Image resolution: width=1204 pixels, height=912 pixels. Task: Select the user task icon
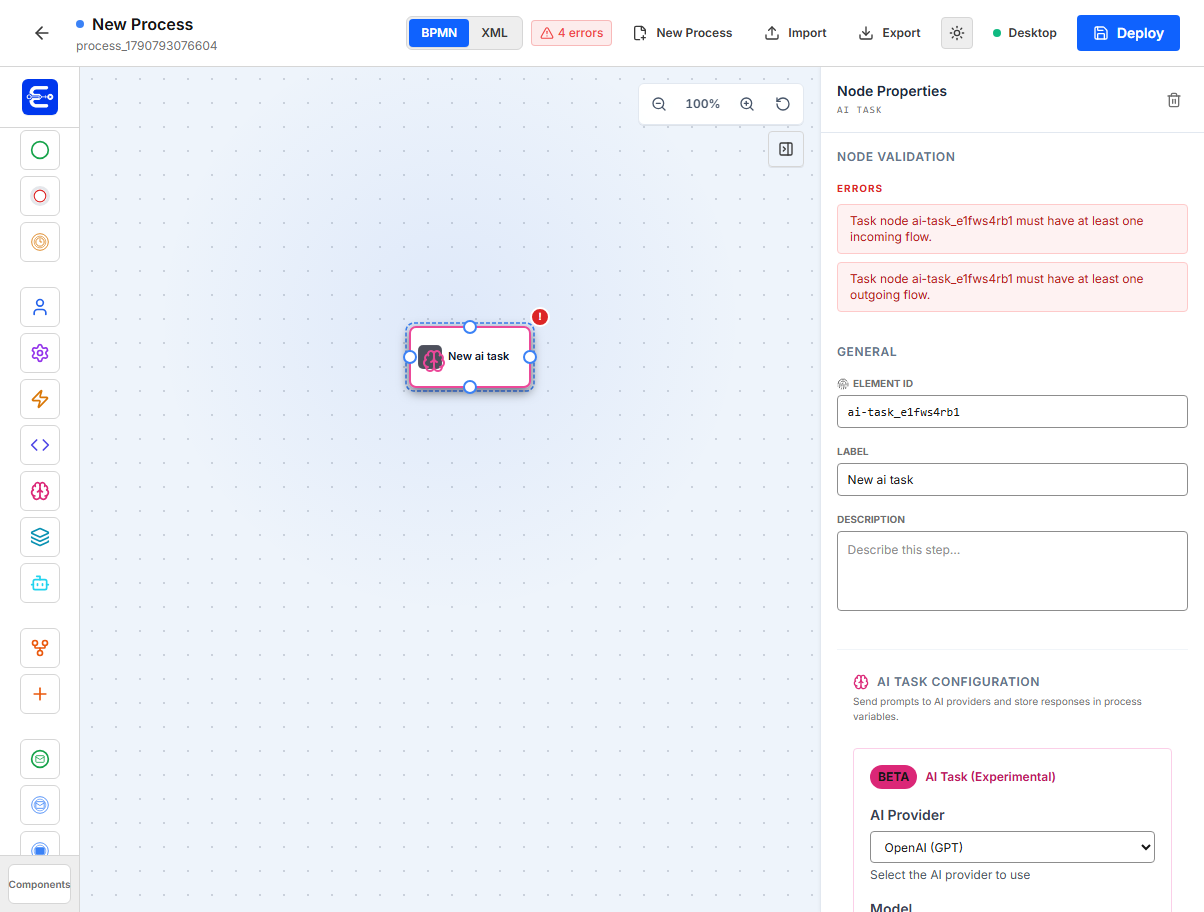[40, 307]
